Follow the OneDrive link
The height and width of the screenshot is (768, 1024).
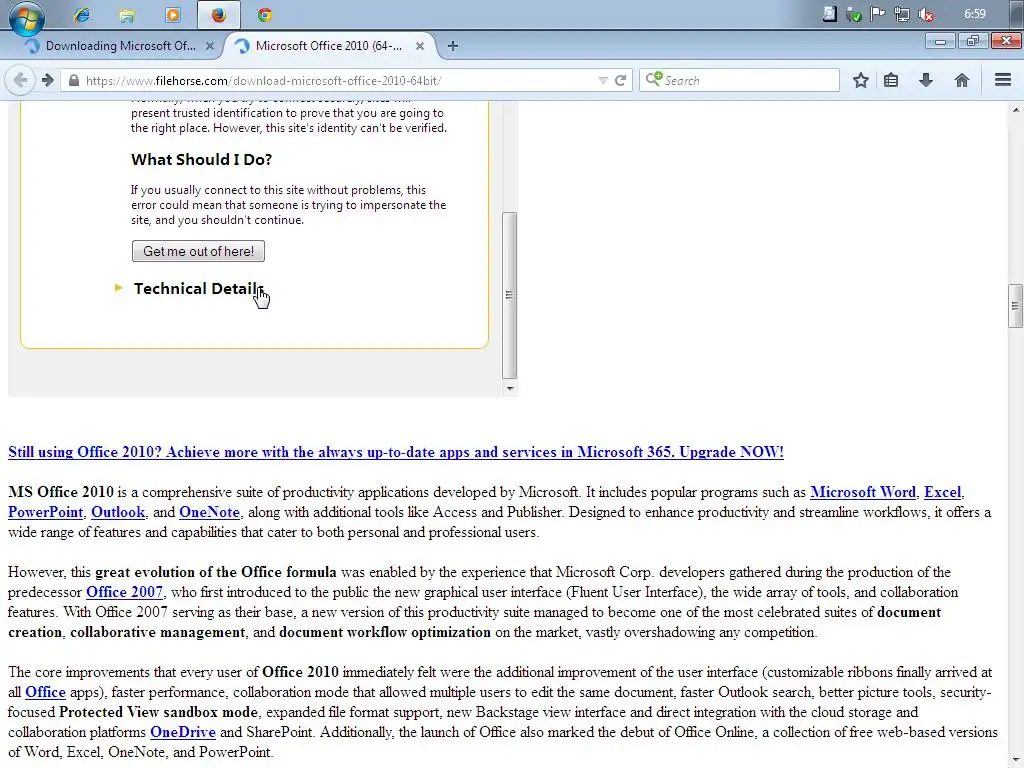click(x=183, y=732)
